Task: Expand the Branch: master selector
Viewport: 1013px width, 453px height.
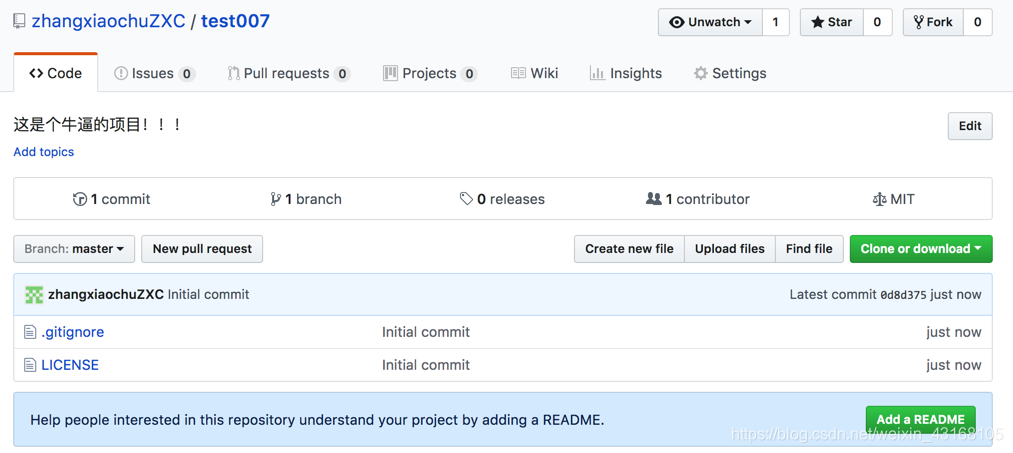Action: click(74, 249)
